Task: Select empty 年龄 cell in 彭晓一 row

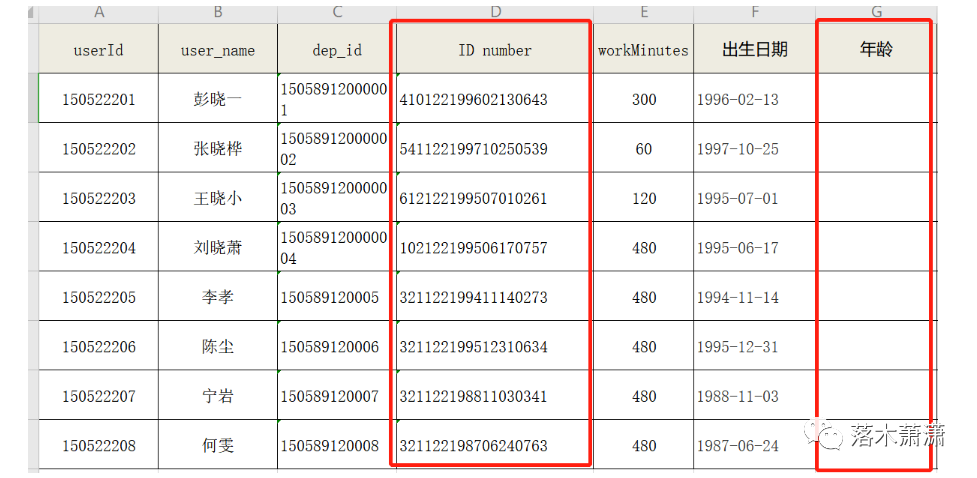Action: click(877, 98)
